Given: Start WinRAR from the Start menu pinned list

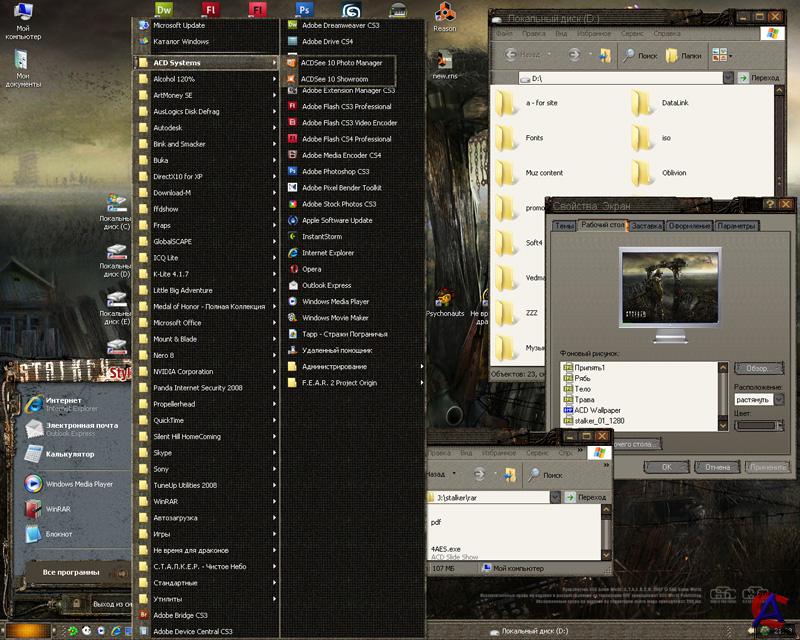Looking at the screenshot, I should [58, 509].
